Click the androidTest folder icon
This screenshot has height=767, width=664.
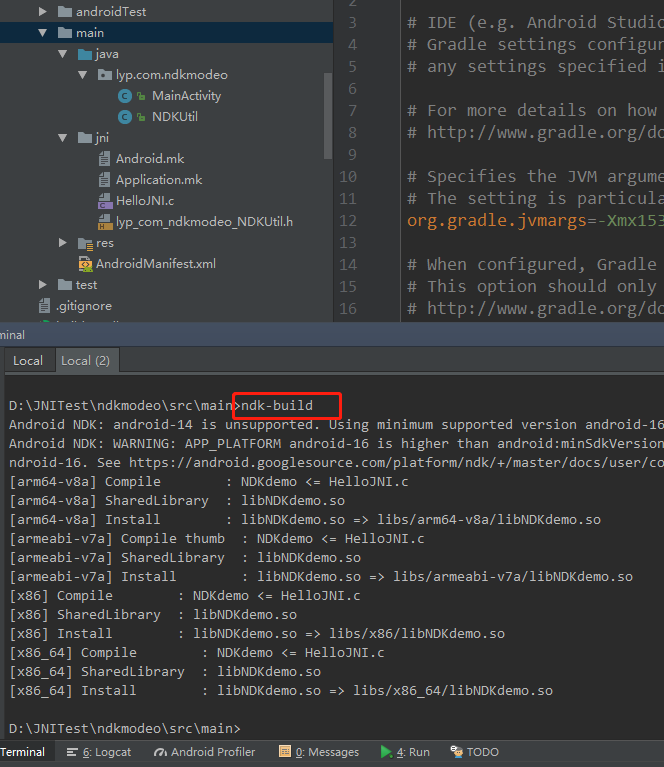(x=65, y=11)
